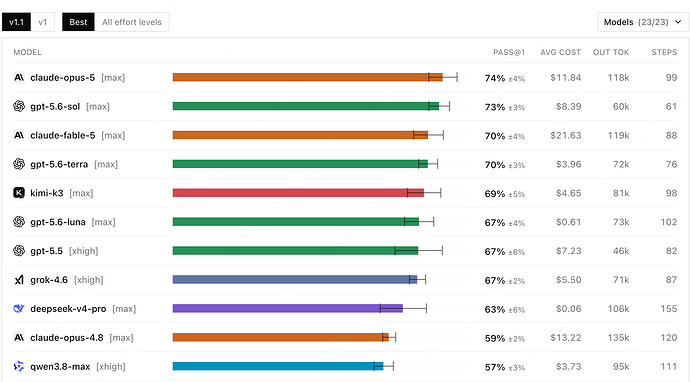Sort by the PASS@1 column header
The image size is (690, 382).
pyautogui.click(x=509, y=52)
